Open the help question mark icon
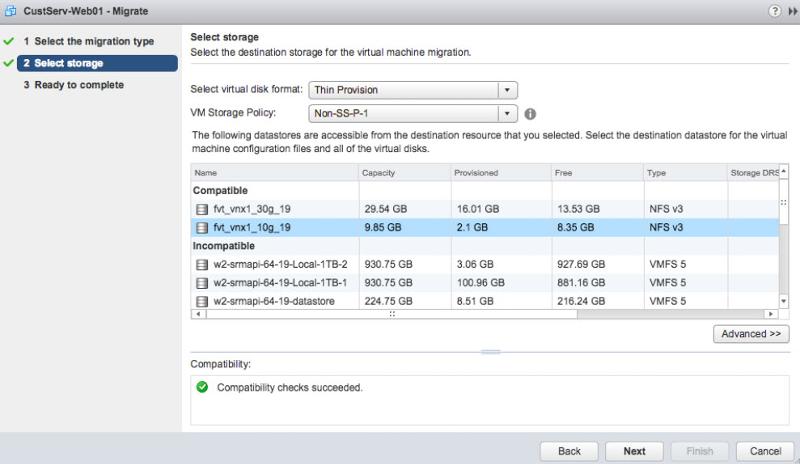The image size is (800, 464). (774, 11)
